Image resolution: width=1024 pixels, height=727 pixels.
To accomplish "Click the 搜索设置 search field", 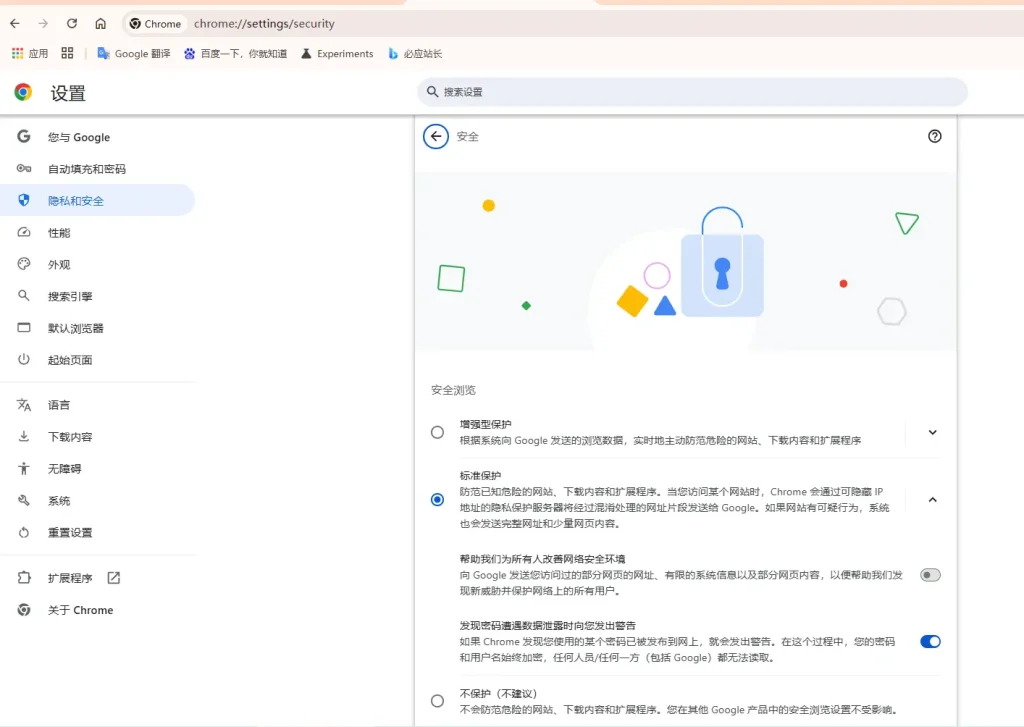I will click(x=692, y=92).
